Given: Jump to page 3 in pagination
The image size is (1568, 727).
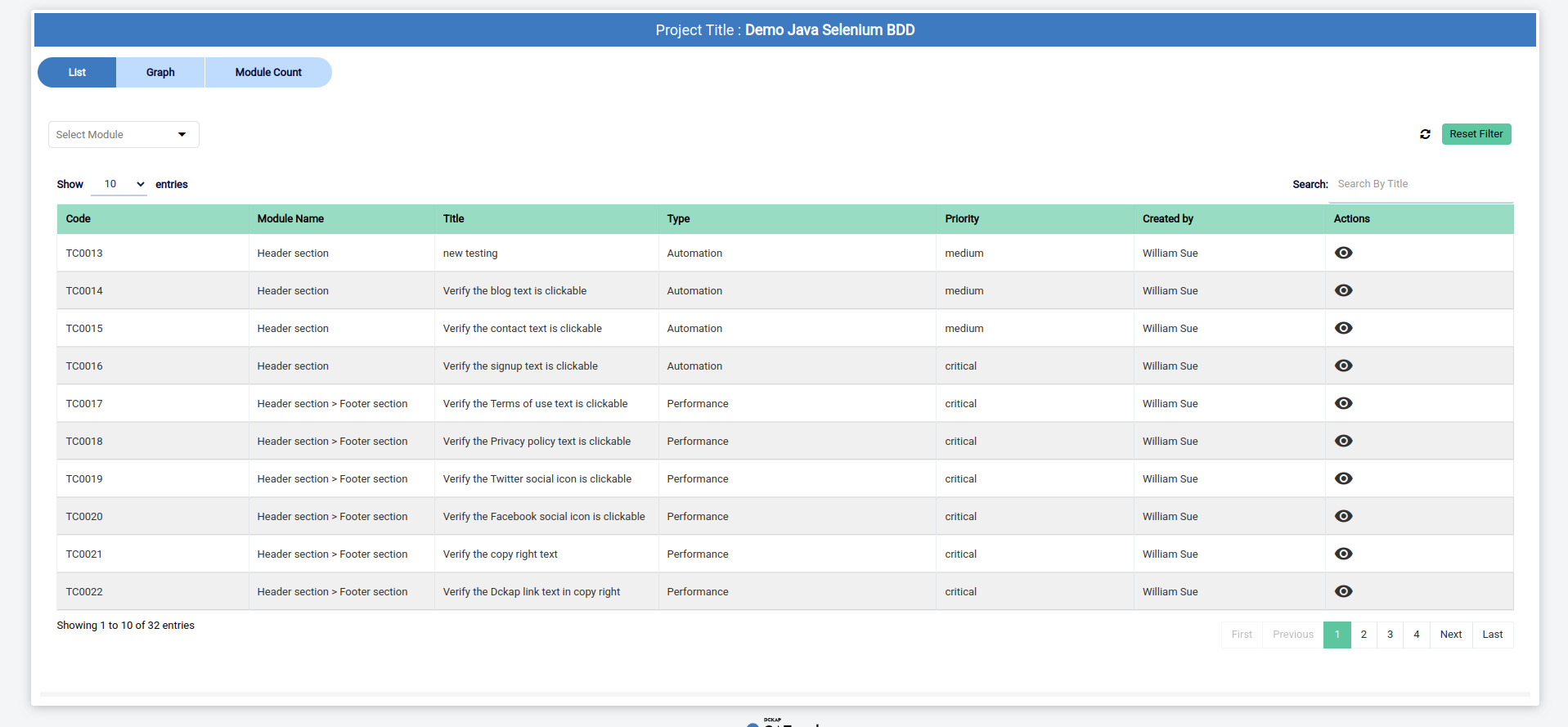Looking at the screenshot, I should point(1390,635).
